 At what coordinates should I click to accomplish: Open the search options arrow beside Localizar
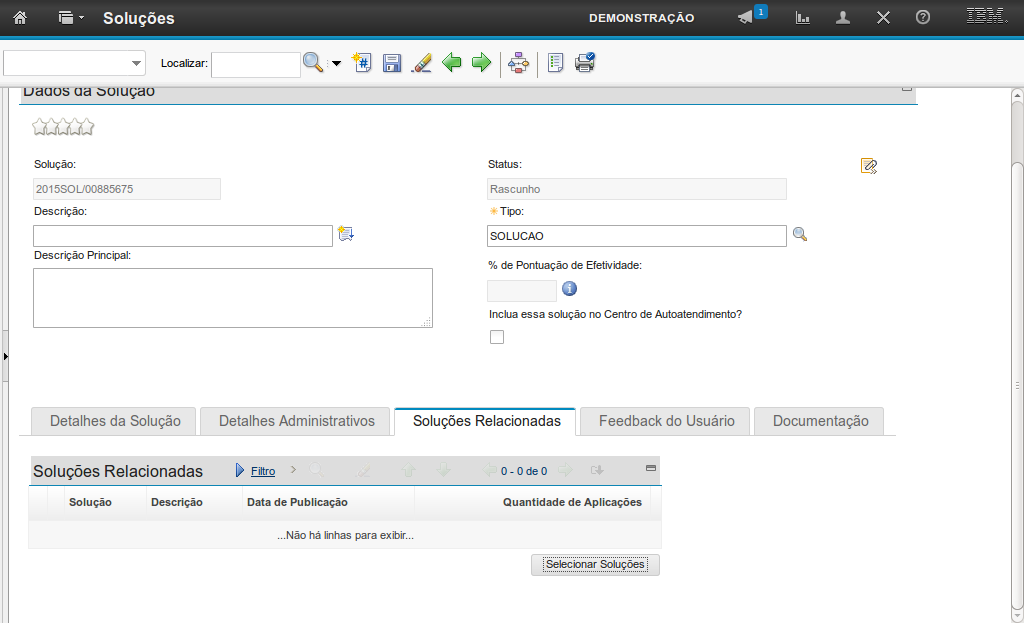336,63
